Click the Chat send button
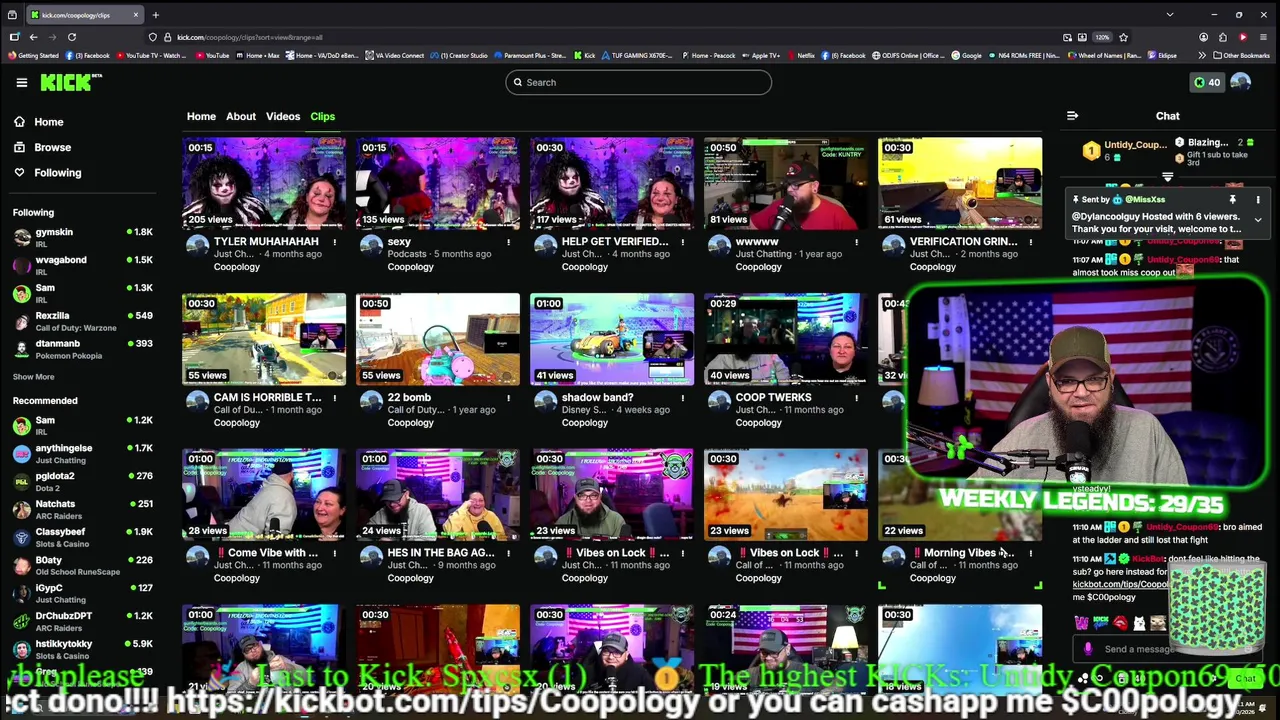 1245,679
